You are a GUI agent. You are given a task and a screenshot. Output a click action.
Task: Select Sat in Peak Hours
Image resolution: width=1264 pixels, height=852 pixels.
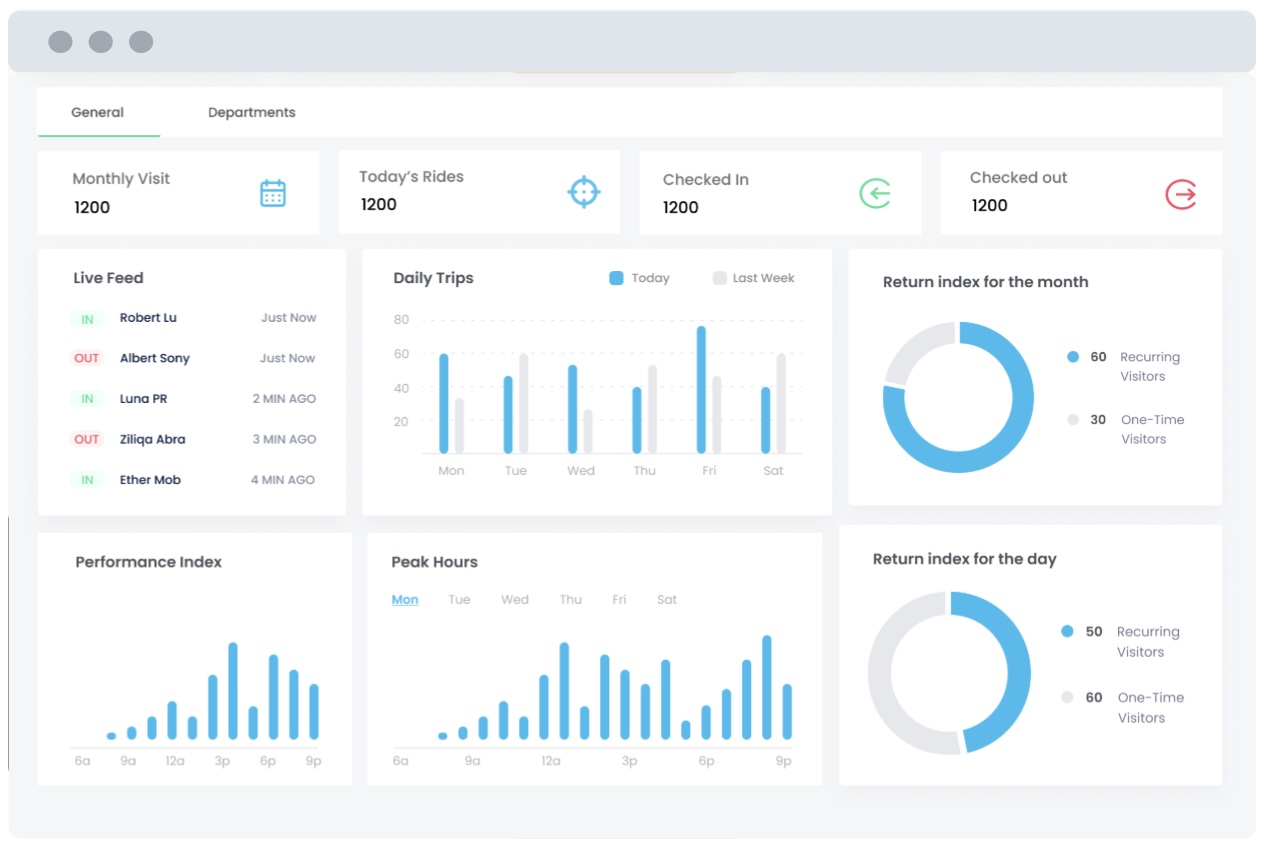(x=667, y=600)
